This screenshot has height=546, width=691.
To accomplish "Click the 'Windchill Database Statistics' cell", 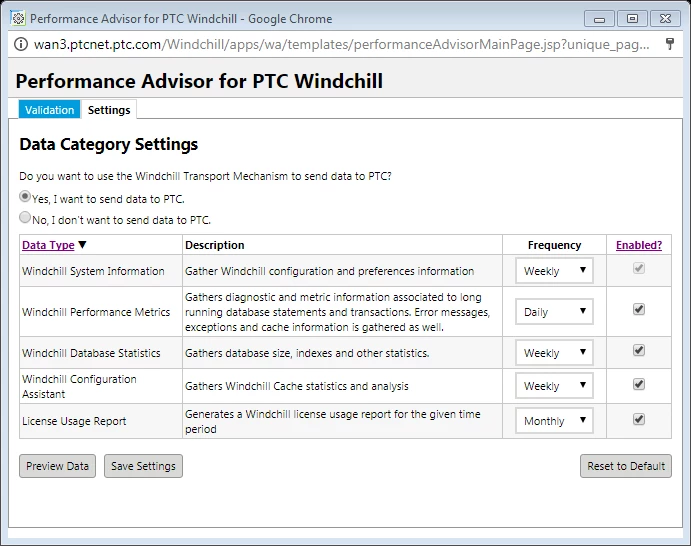I will point(101,353).
